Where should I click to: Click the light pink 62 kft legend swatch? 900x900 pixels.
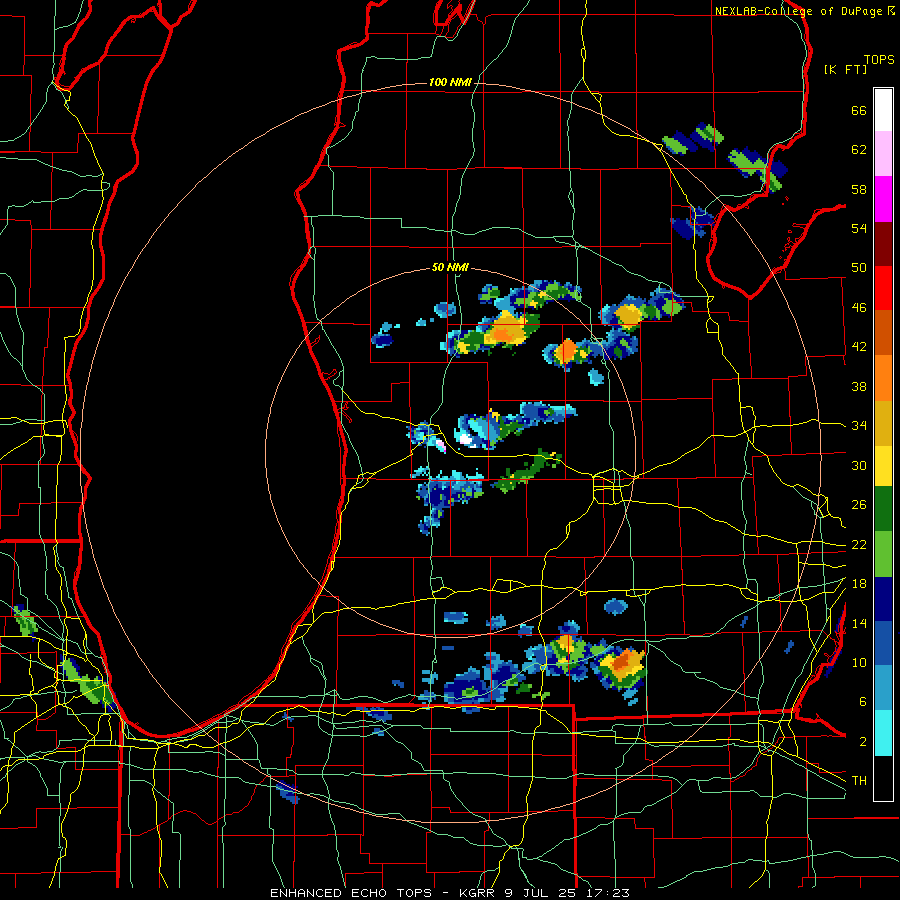883,153
